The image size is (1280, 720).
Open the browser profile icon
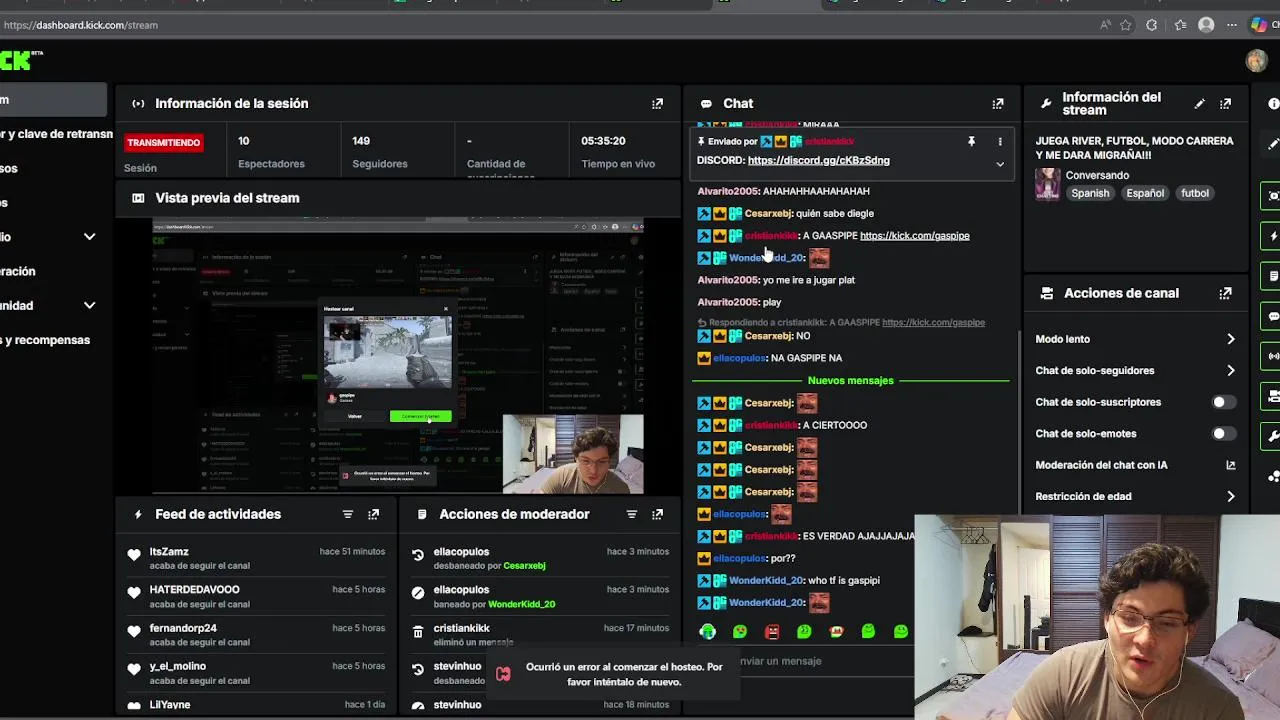[x=1206, y=25]
